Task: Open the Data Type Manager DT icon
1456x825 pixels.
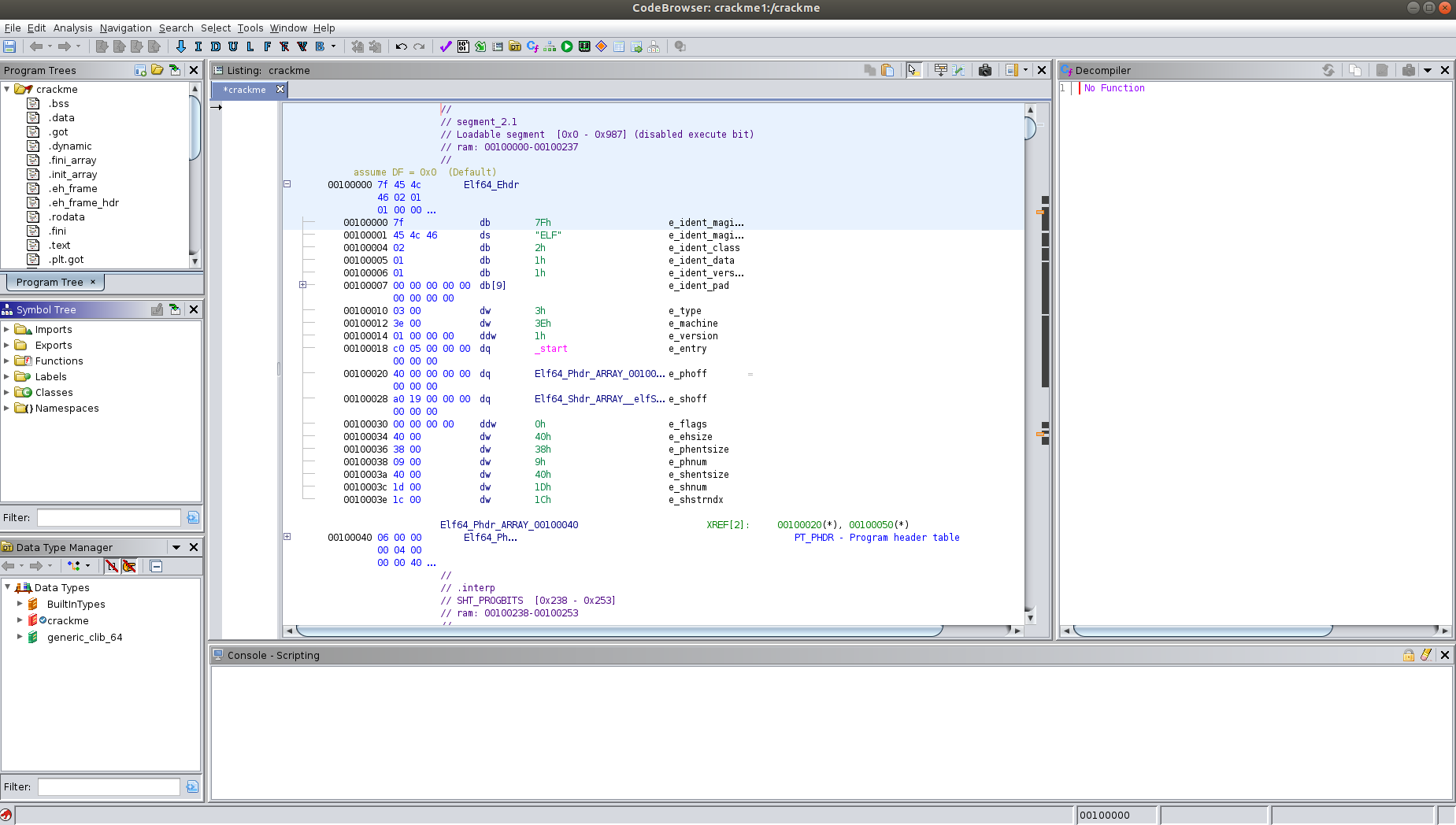Action: click(515, 46)
